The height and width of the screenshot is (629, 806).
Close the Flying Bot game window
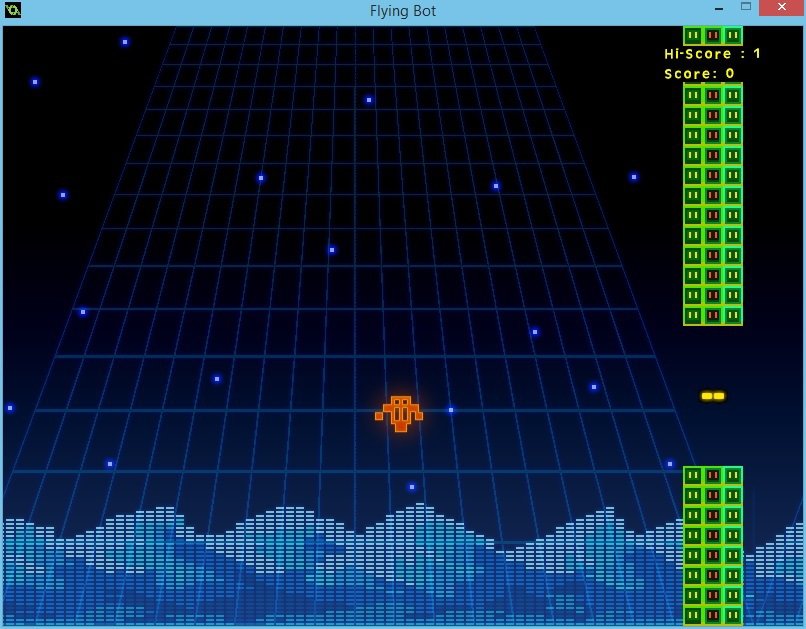pos(780,8)
